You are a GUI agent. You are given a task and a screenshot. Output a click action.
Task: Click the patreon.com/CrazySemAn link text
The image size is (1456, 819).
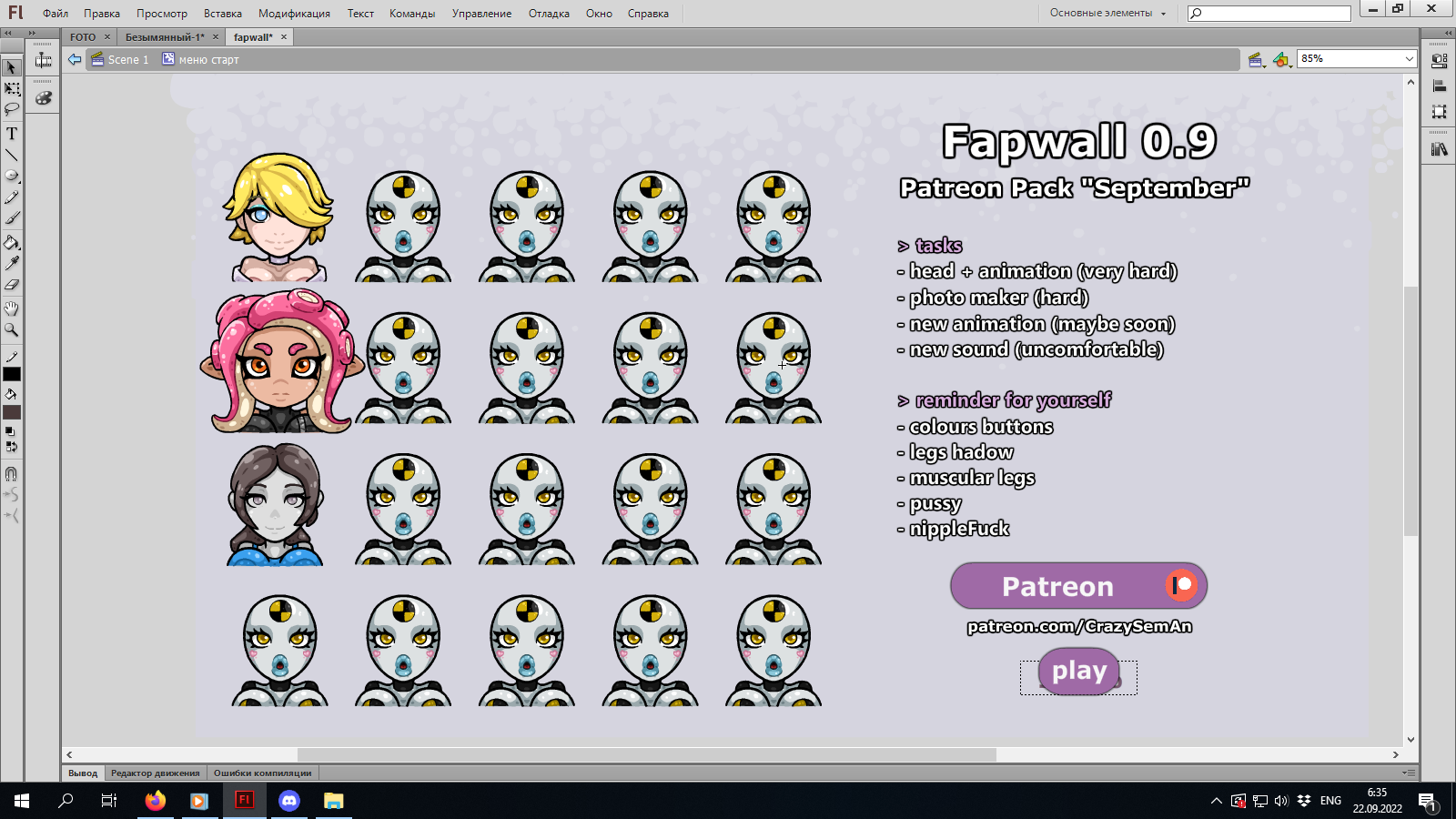(x=1079, y=626)
